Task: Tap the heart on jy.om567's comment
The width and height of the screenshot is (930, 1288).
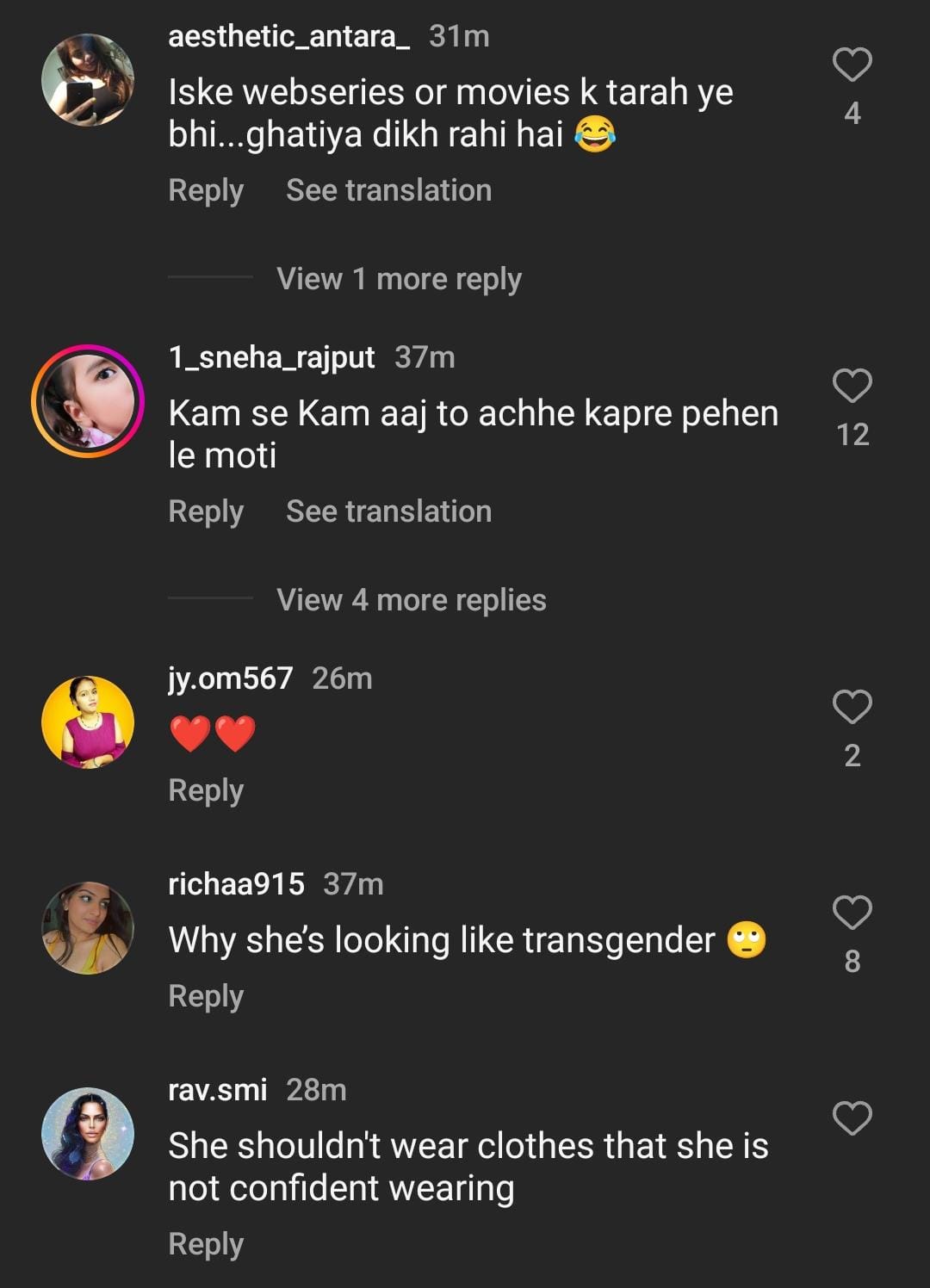Action: coord(852,707)
